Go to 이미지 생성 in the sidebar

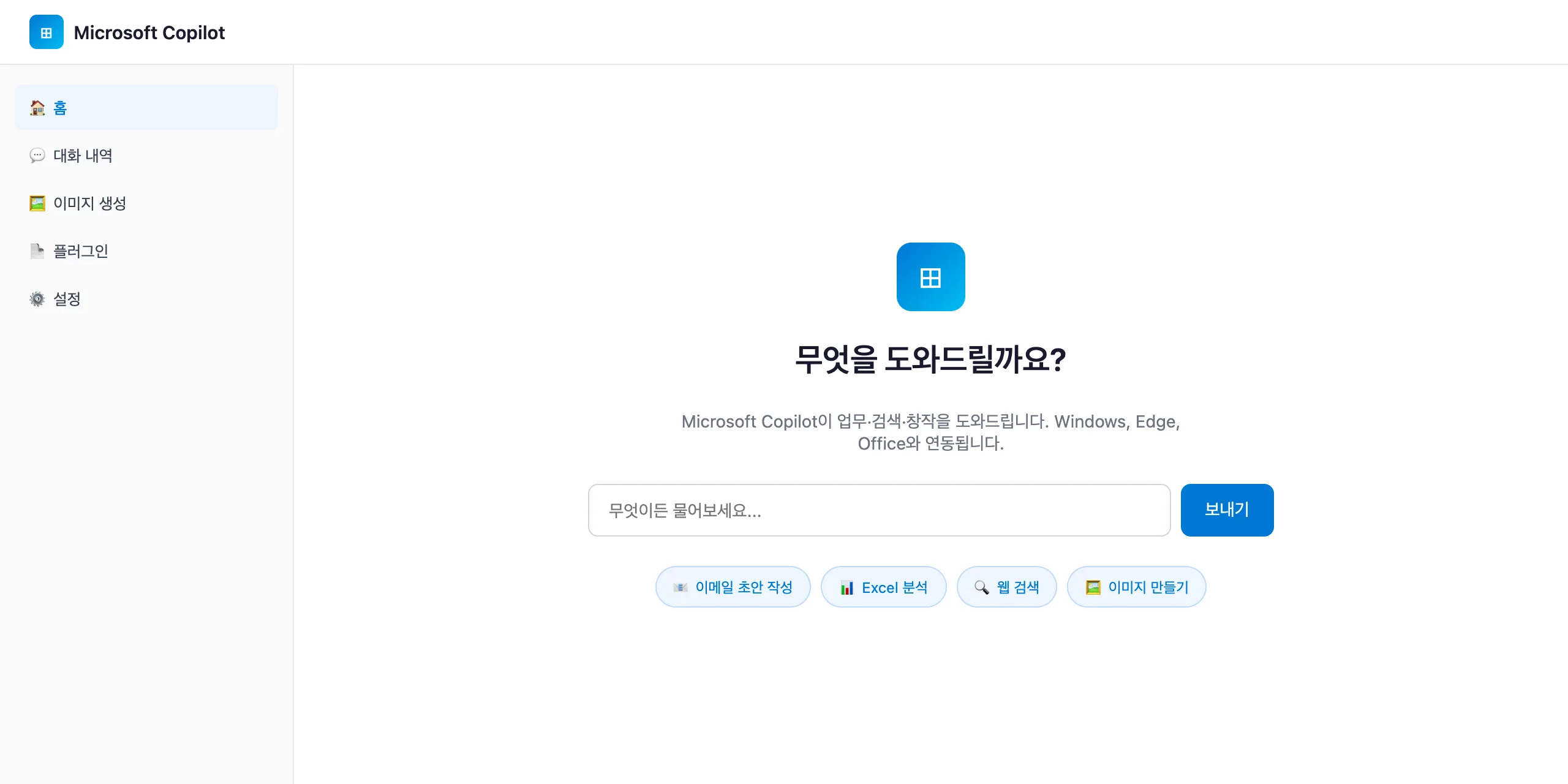(x=146, y=203)
